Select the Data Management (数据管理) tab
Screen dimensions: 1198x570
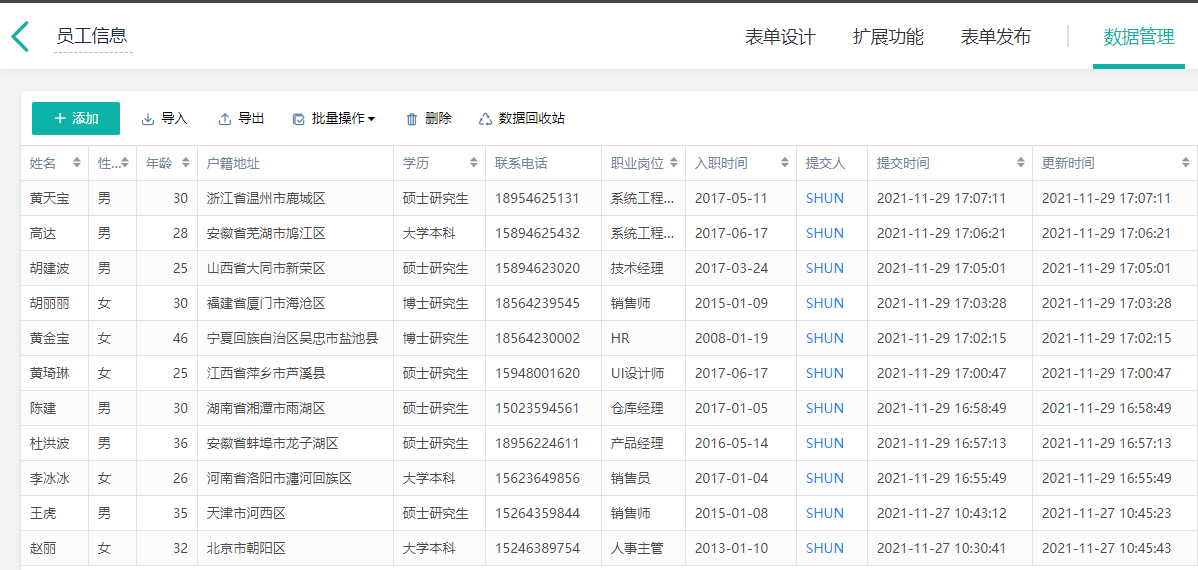(1138, 37)
